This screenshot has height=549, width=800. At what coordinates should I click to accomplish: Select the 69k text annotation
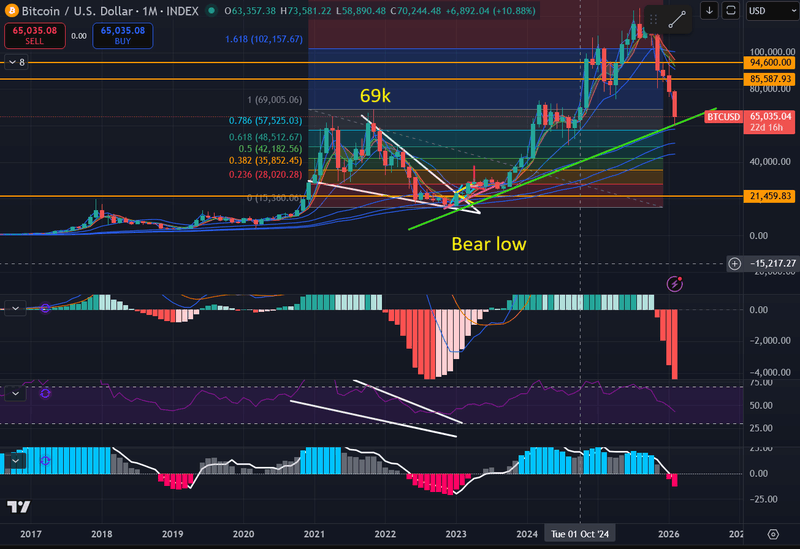tap(375, 95)
